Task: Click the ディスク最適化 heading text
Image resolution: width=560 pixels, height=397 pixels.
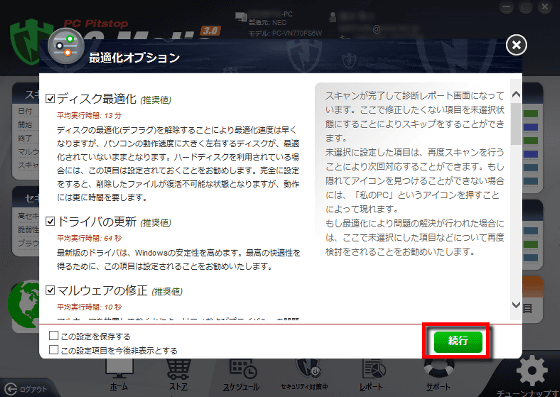Action: coord(96,99)
